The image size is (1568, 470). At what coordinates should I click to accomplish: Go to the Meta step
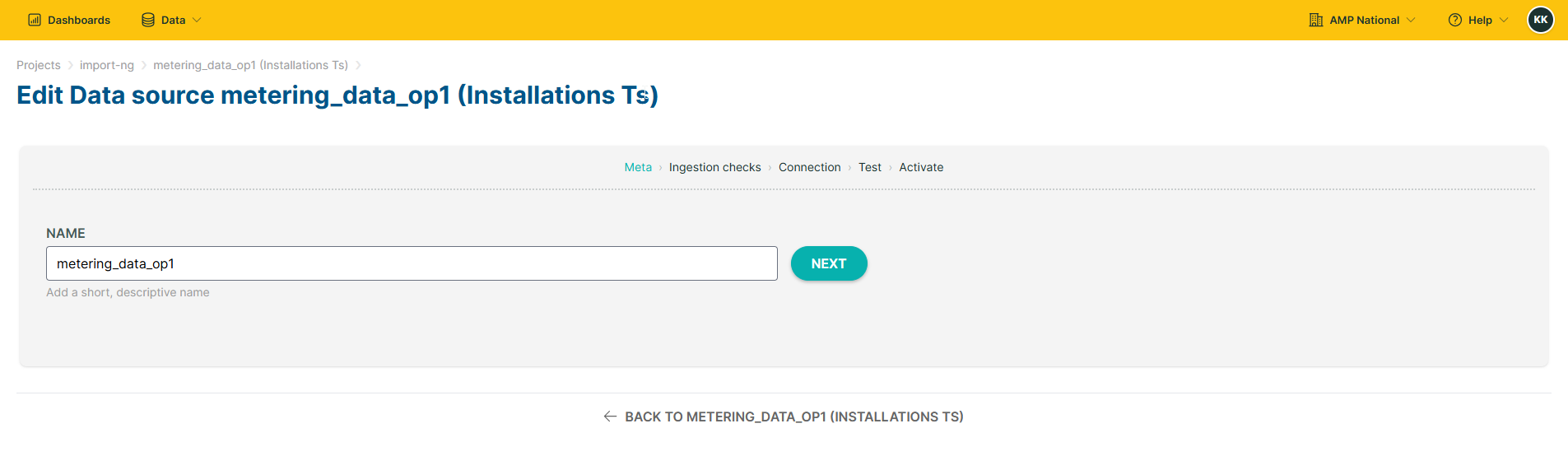coord(638,167)
